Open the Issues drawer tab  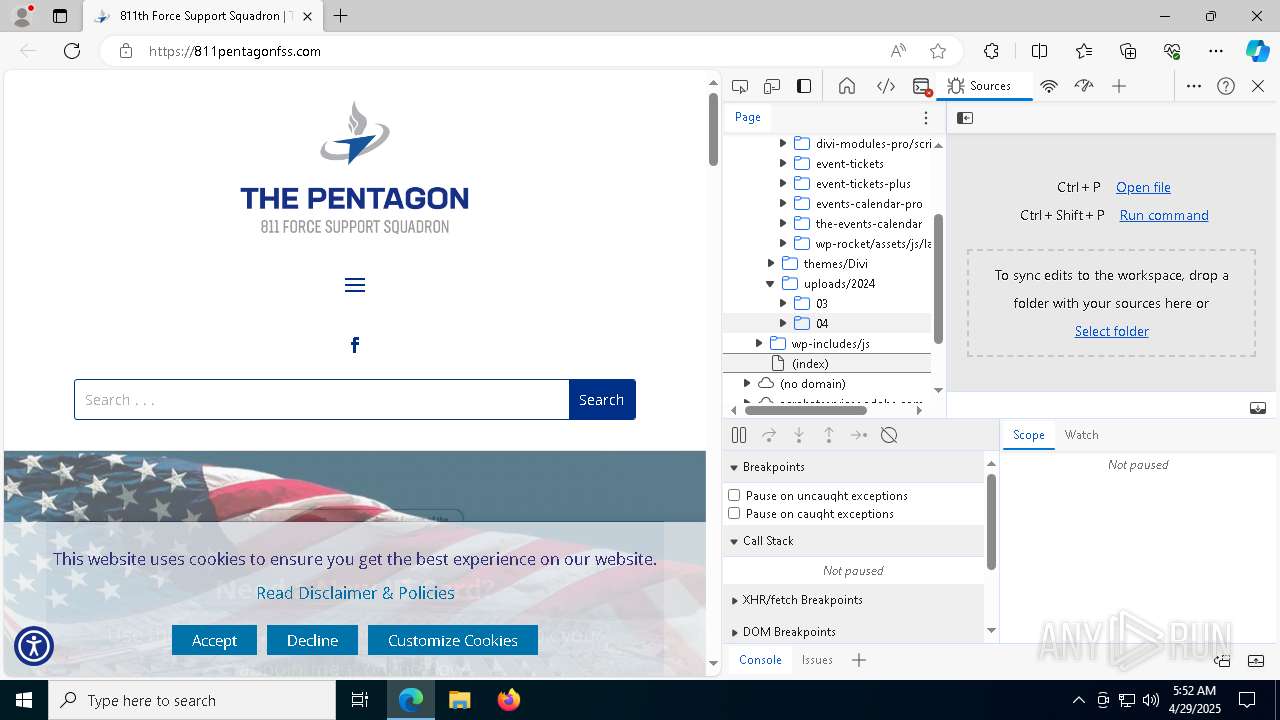click(817, 660)
